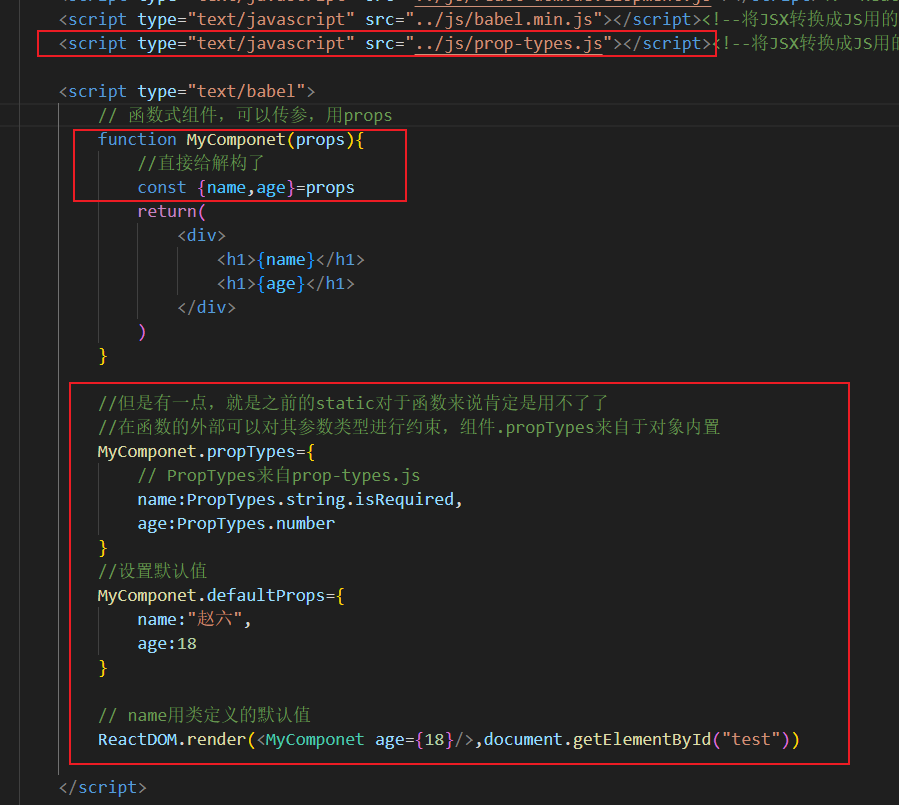Click MyComponet.defaultProps assignment line

pyautogui.click(x=216, y=595)
